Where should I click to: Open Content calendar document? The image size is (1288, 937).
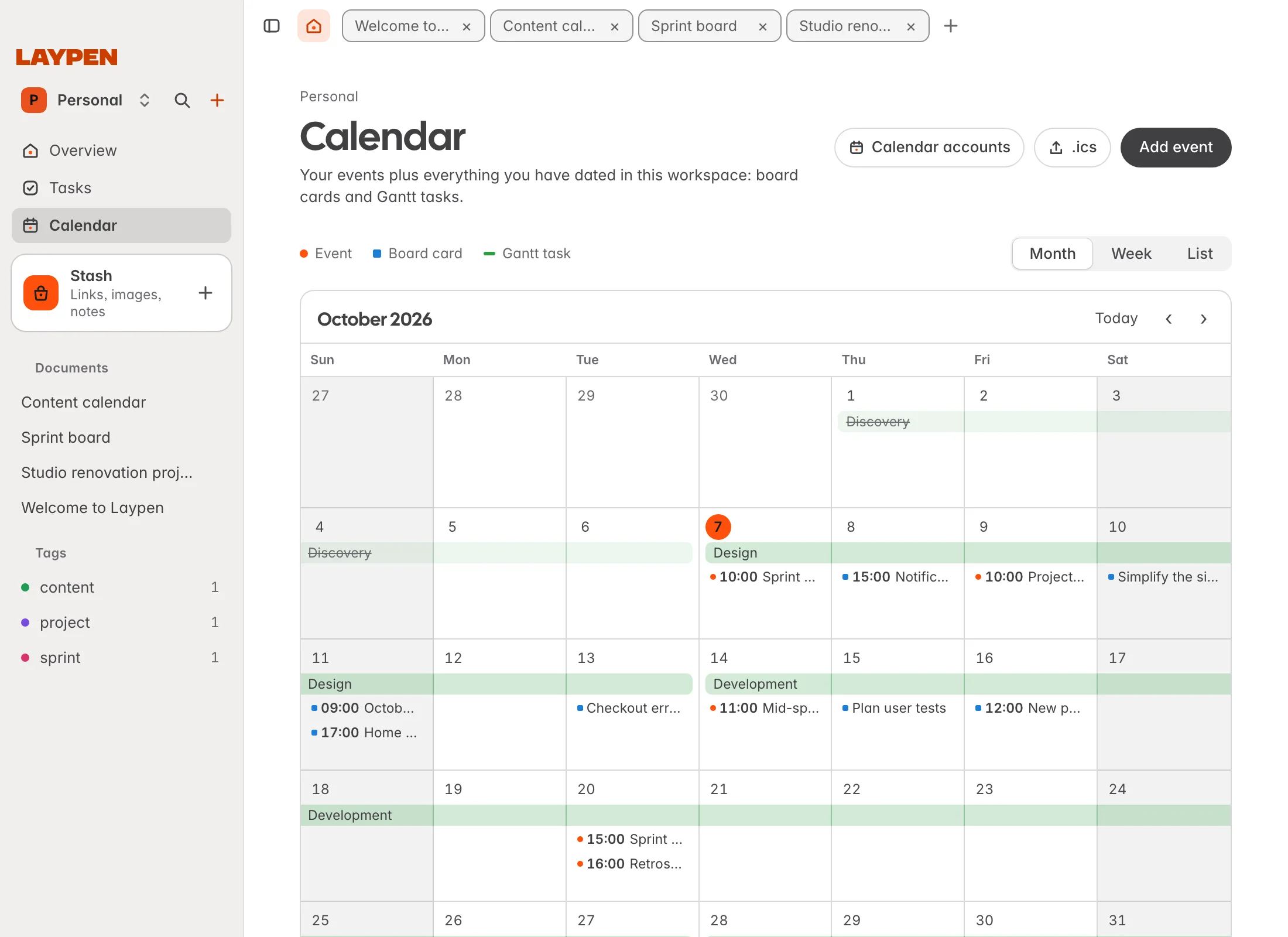pyautogui.click(x=84, y=402)
